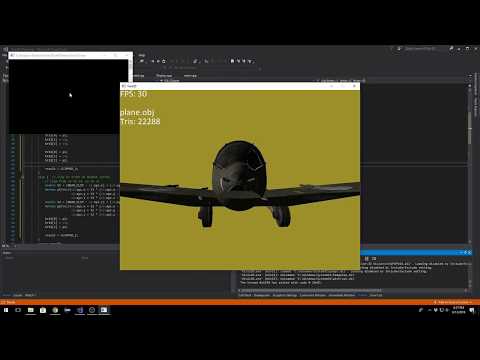Switch to the Breakpoints tab

(x=262, y=295)
